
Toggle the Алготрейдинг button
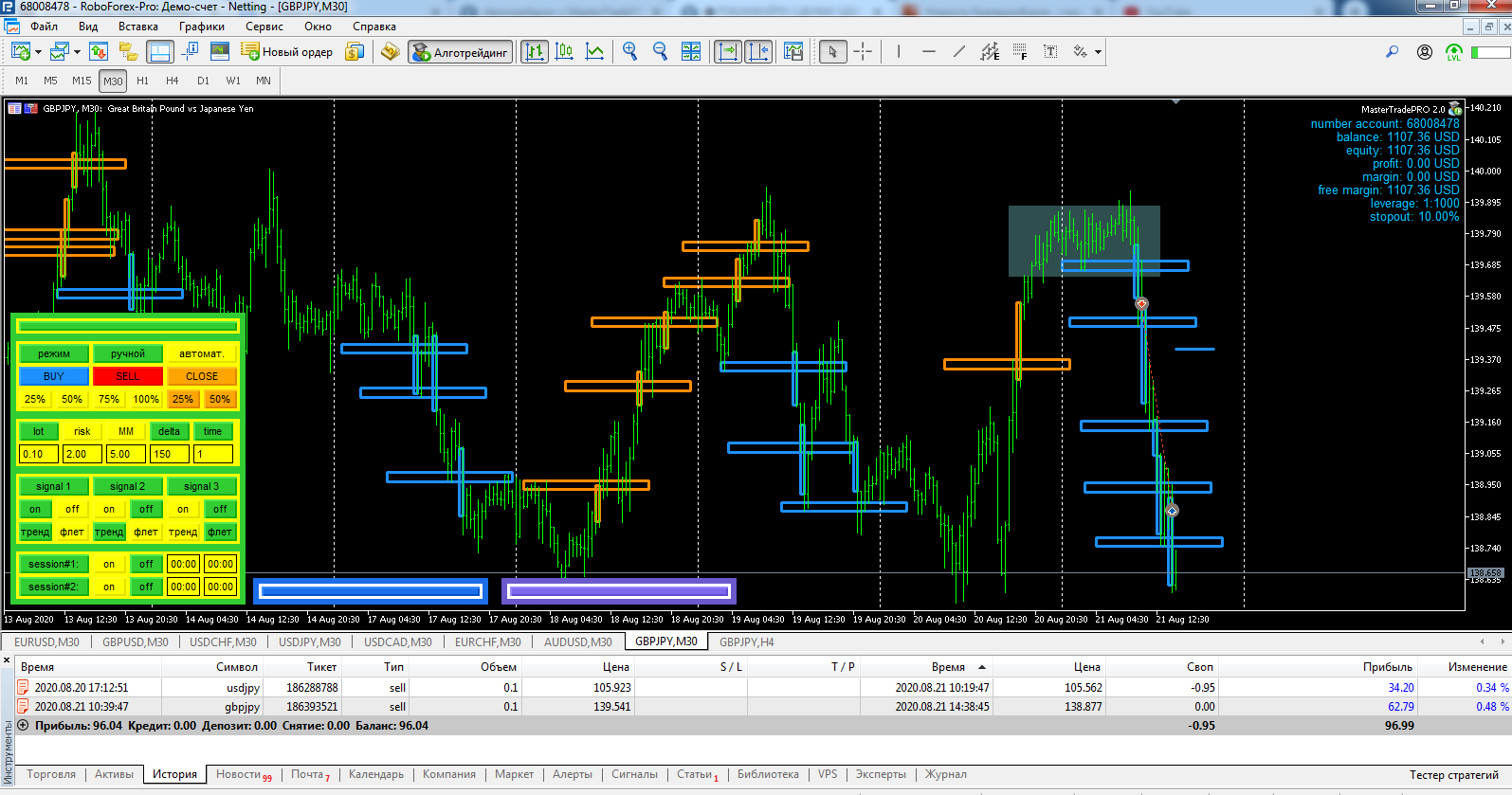(461, 52)
